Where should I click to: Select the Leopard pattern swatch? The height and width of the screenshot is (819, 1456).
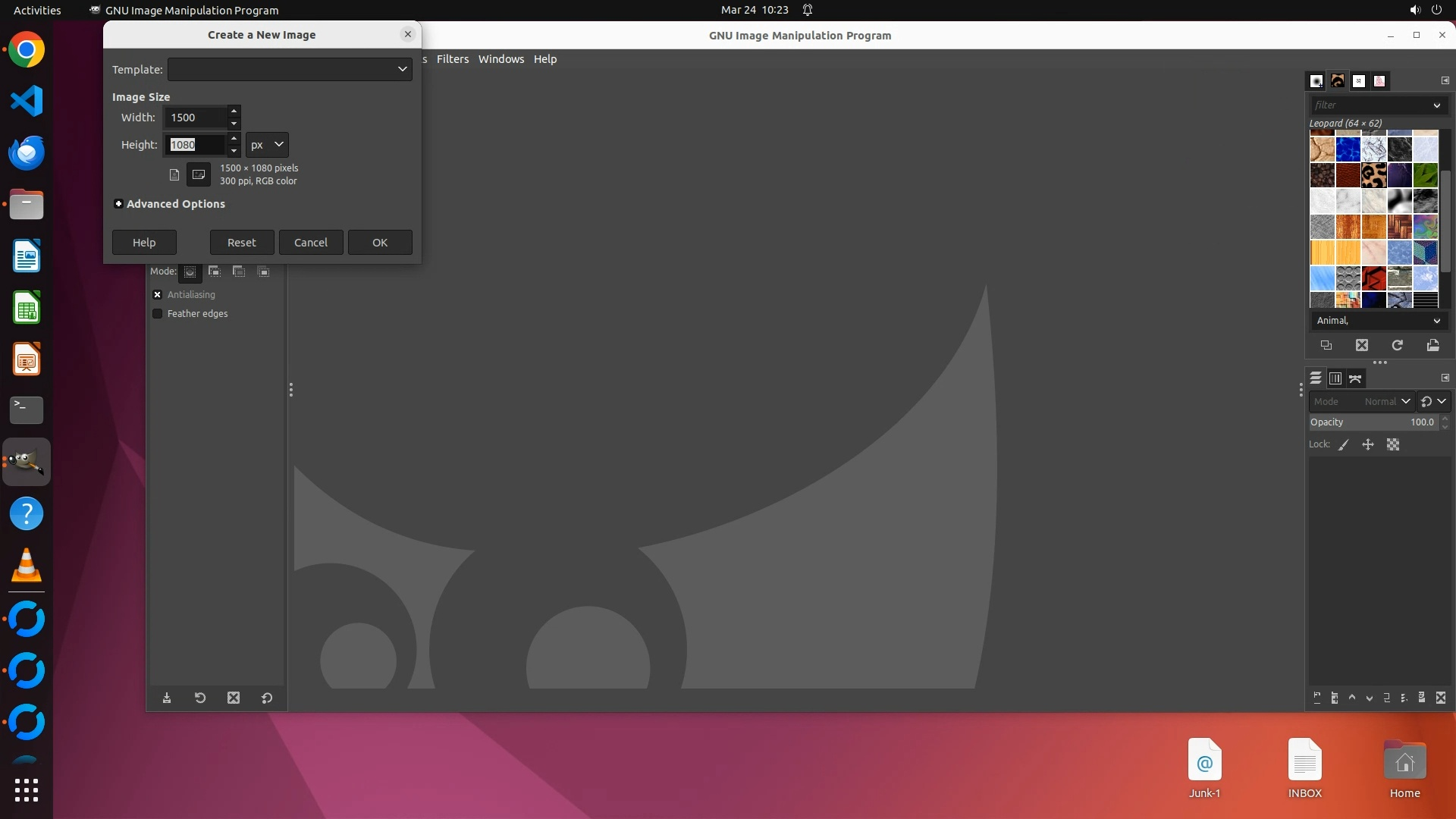1373,175
